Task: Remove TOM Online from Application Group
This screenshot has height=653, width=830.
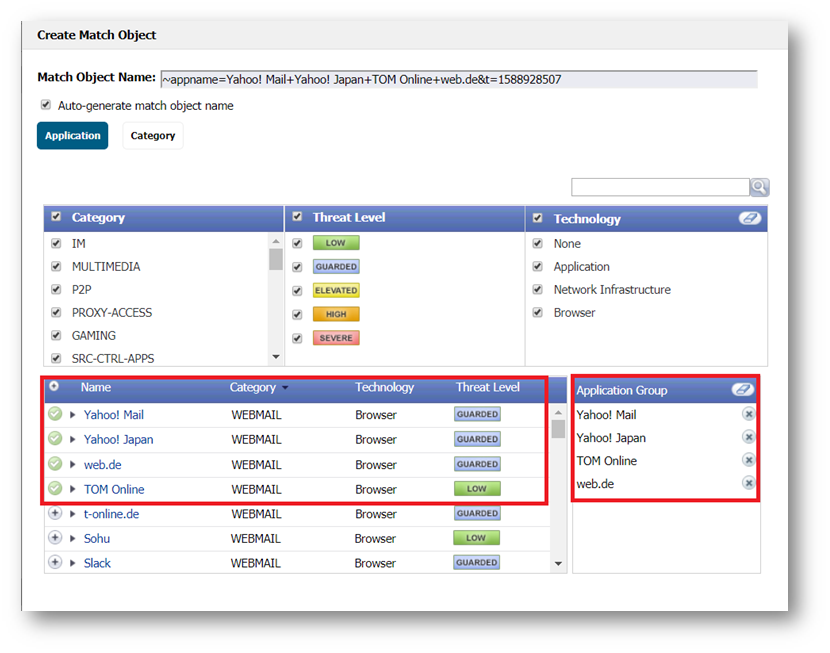Action: [x=748, y=461]
